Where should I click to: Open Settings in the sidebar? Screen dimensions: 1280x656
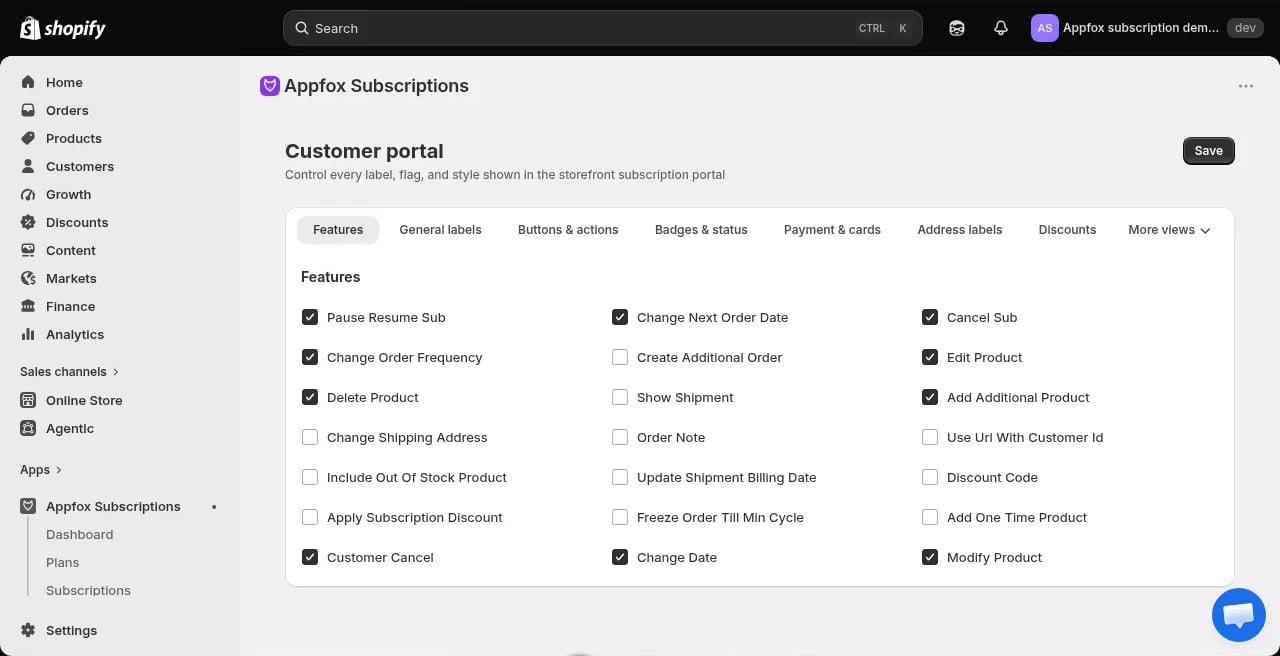coord(71,630)
